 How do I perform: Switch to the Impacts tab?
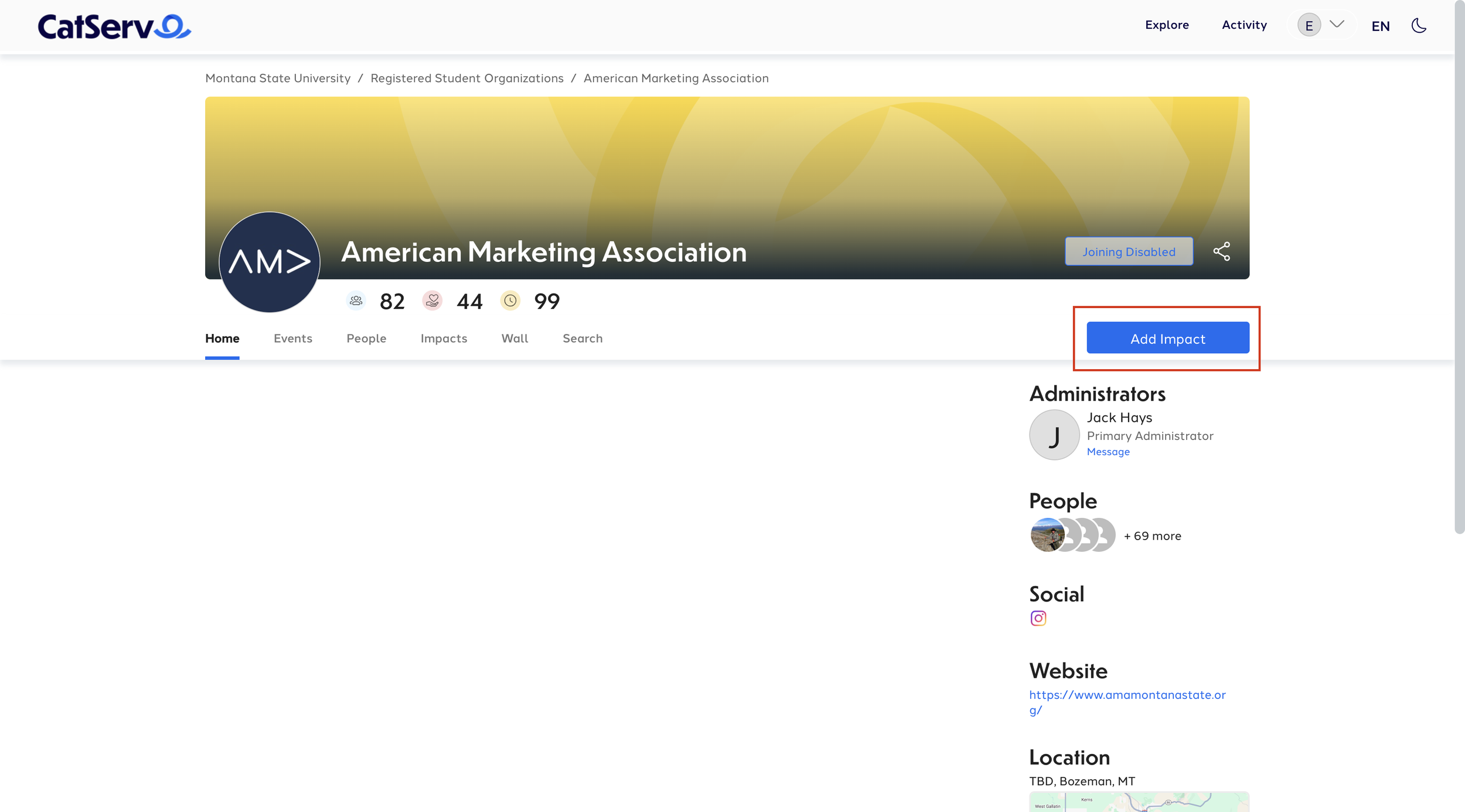444,339
